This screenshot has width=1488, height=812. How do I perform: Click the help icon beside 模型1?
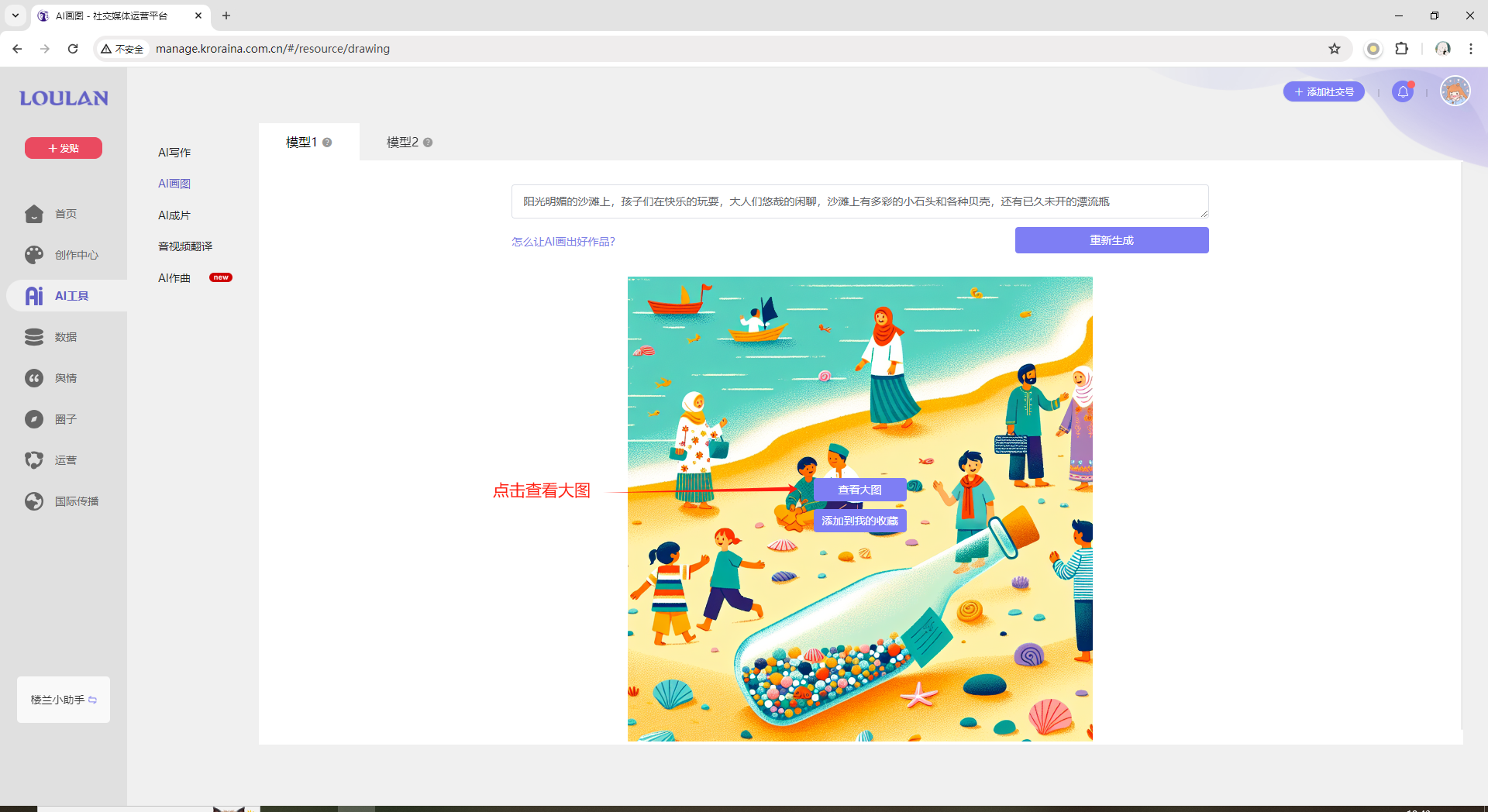[327, 143]
